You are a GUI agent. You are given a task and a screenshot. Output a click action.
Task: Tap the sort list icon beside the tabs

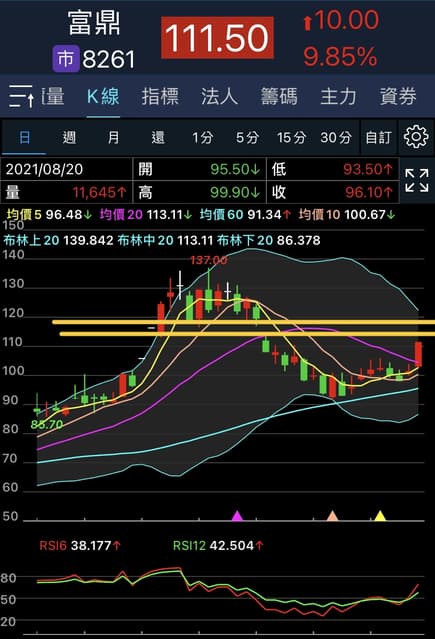click(21, 96)
